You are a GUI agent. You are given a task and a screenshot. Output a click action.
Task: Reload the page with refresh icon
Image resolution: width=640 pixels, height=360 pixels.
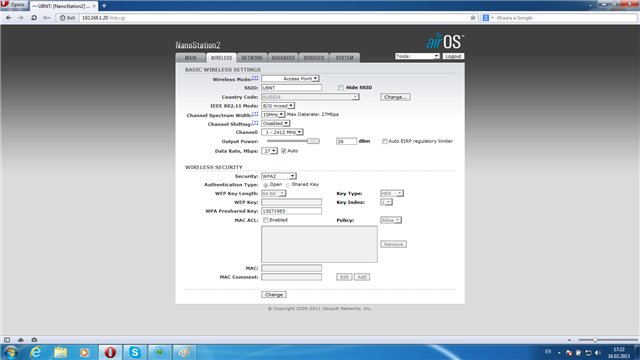click(34, 18)
